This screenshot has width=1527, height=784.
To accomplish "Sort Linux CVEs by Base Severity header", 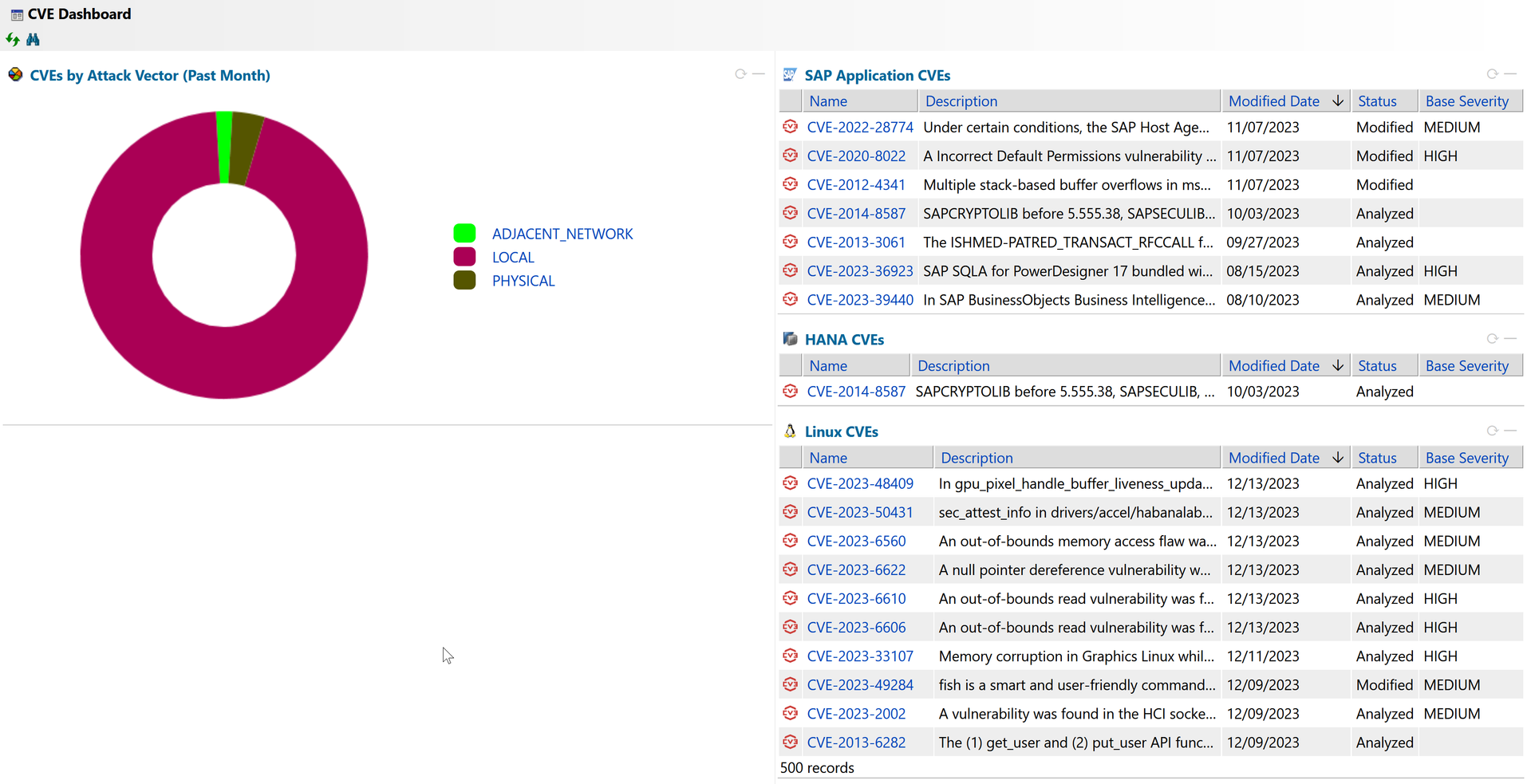I will (x=1466, y=458).
